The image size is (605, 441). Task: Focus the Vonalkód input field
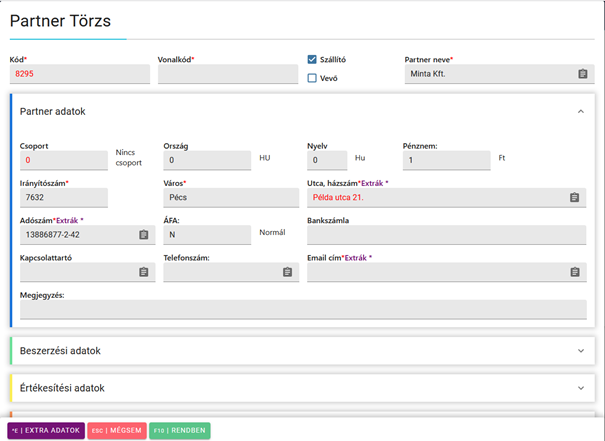(x=228, y=74)
